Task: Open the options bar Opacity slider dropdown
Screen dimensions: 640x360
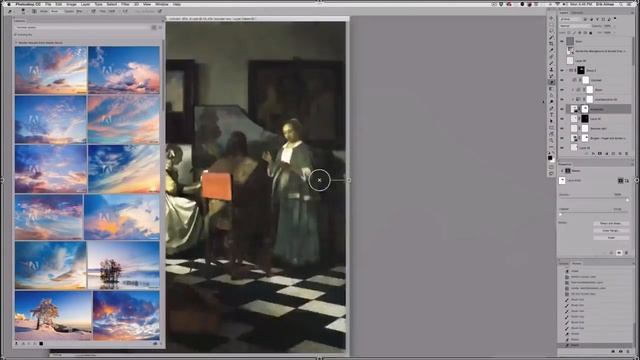Action: point(87,11)
